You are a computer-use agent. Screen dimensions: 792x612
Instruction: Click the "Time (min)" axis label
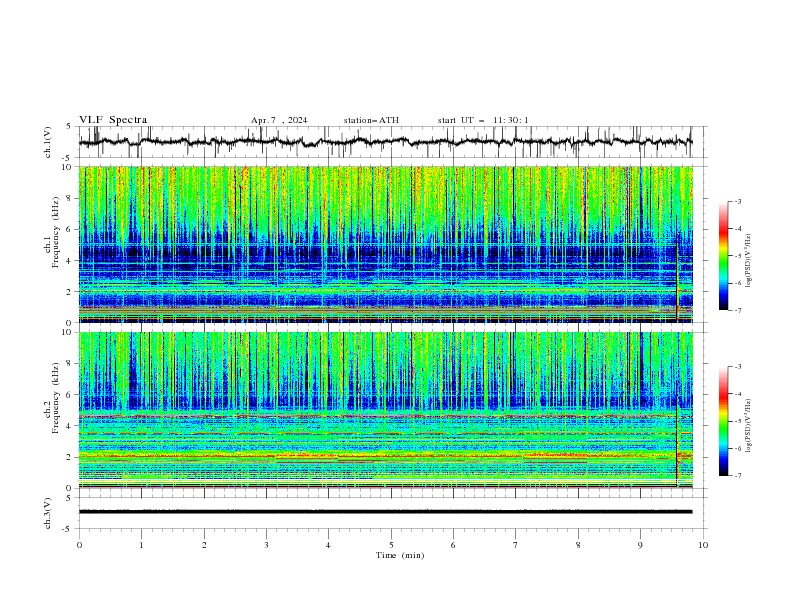tap(400, 555)
